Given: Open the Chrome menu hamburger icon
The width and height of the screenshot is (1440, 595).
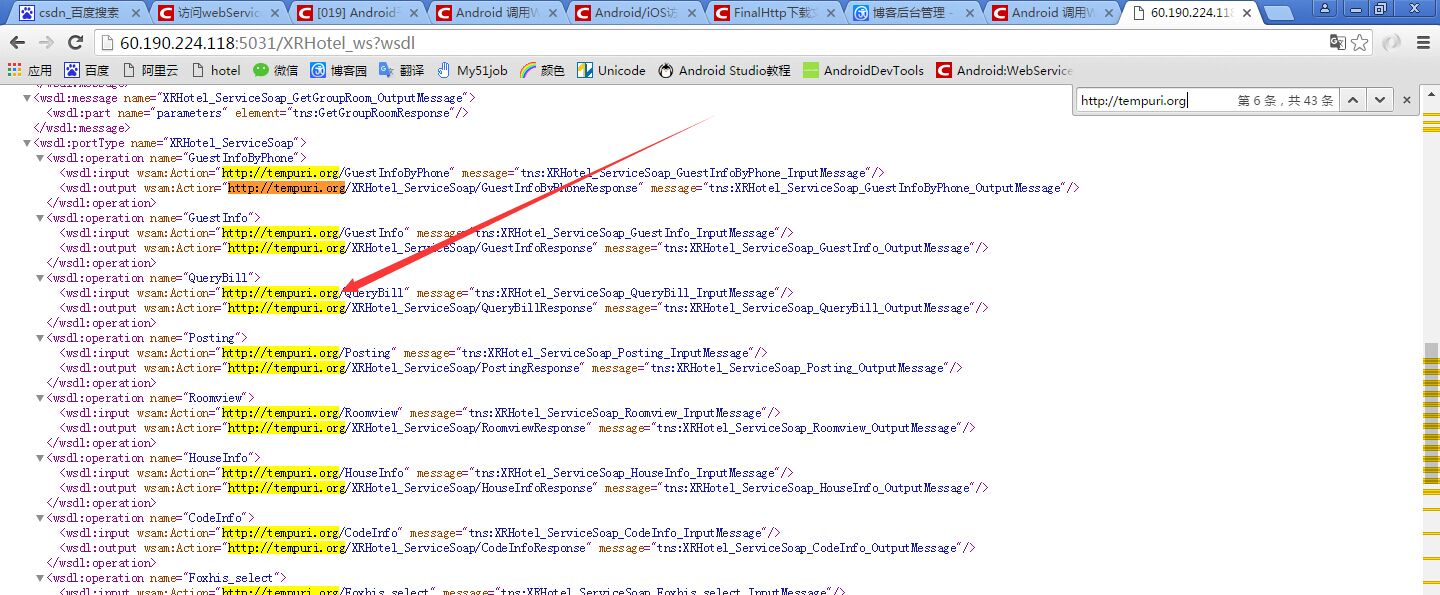Looking at the screenshot, I should tap(1423, 42).
